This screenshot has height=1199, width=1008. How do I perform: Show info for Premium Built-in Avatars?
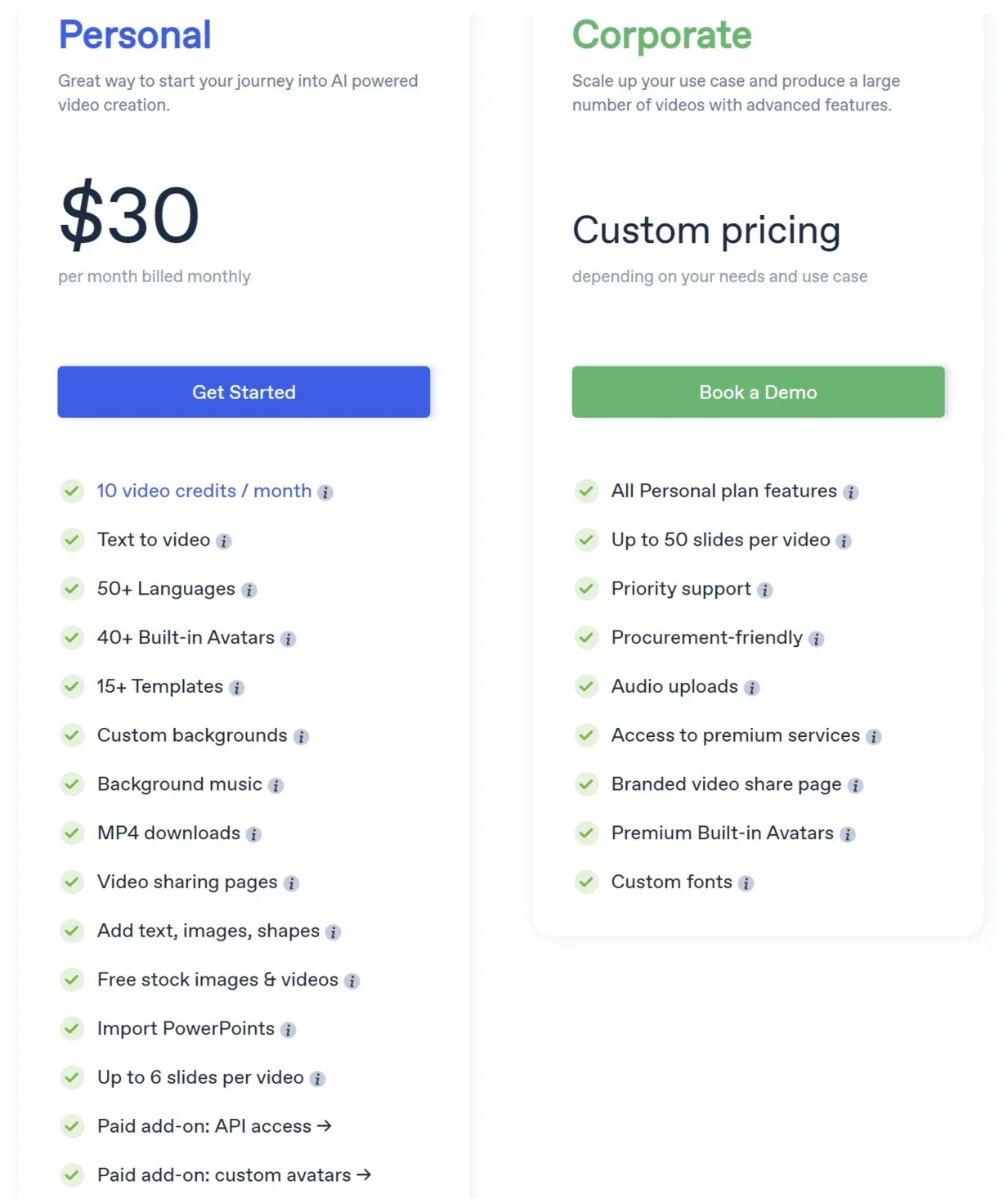tap(847, 835)
